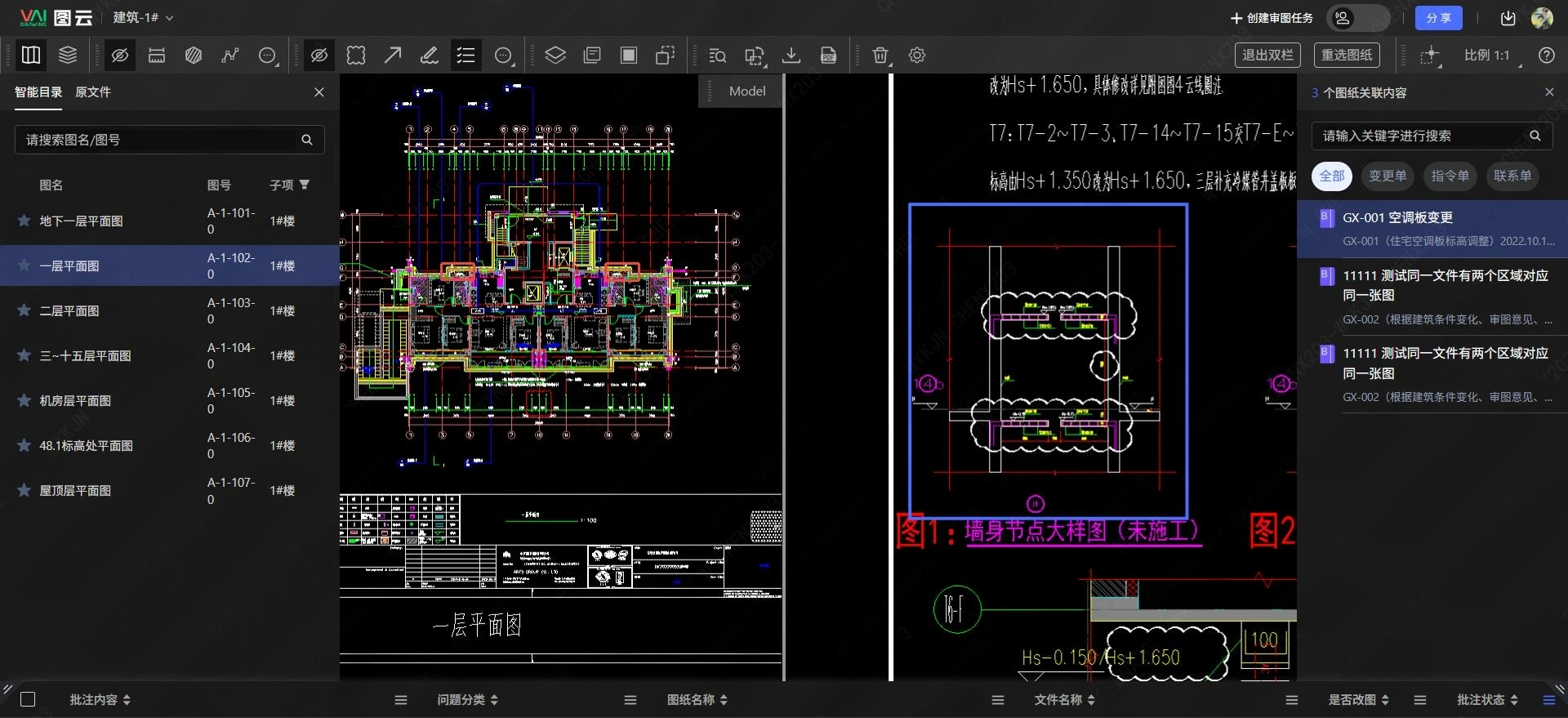Open 二层平面图 in the drawing list
This screenshot has height=718, width=1568.
pyautogui.click(x=70, y=311)
